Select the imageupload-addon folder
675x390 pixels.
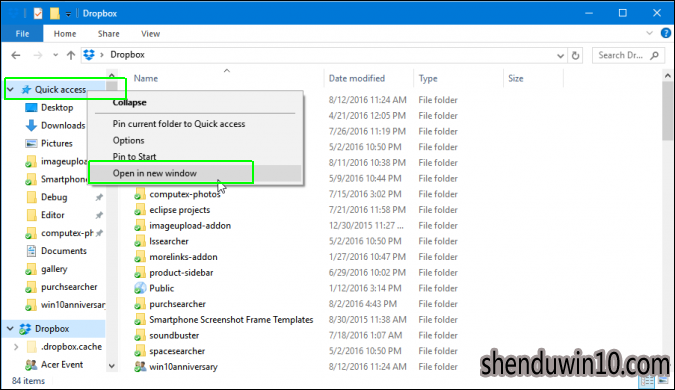coord(190,226)
